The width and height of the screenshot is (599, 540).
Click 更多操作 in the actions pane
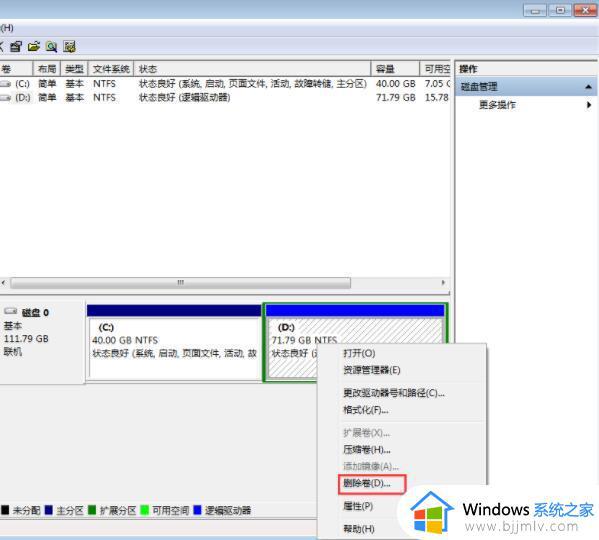click(497, 105)
